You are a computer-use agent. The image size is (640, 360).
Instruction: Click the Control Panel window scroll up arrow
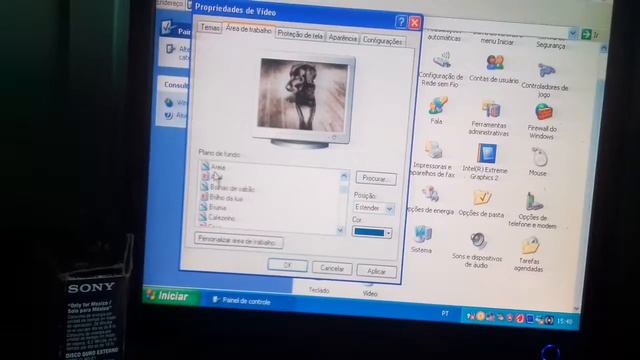pos(603,49)
